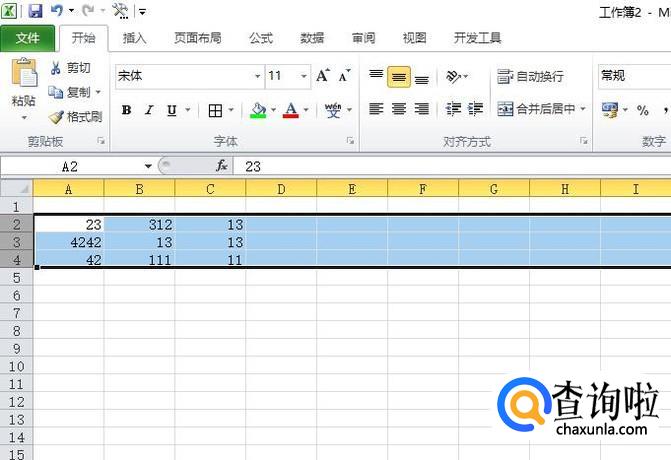Image resolution: width=671 pixels, height=460 pixels.
Task: Expand the 粘贴 paste options arrow
Action: (x=24, y=117)
